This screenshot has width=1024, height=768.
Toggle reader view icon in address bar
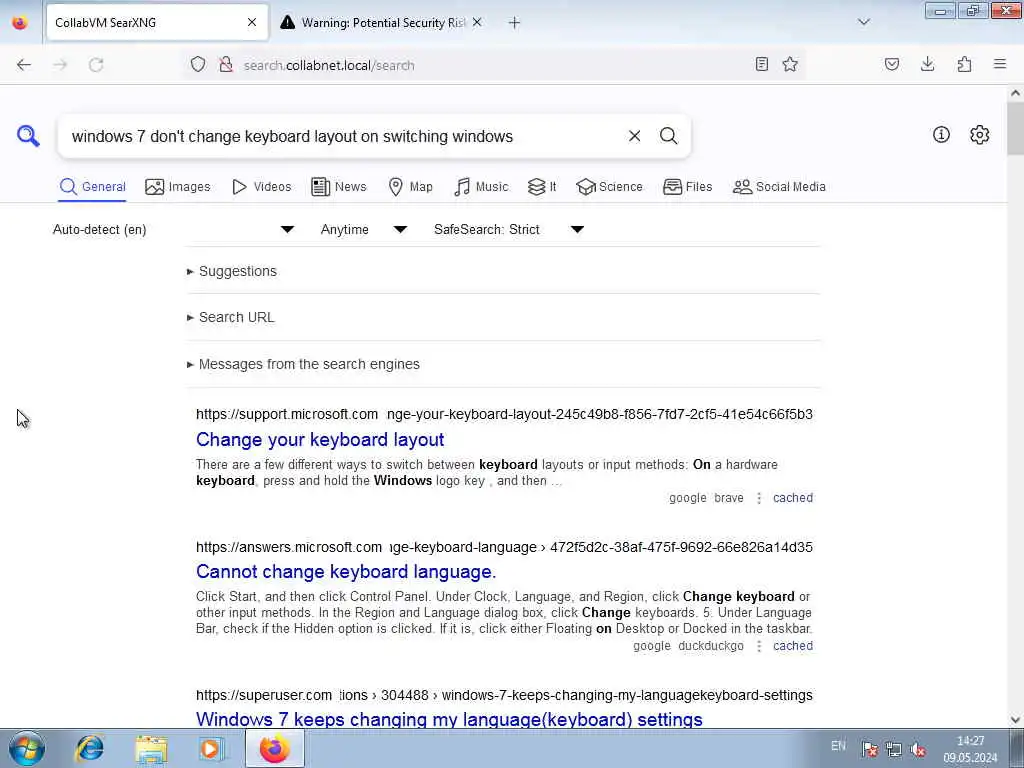[x=761, y=64]
